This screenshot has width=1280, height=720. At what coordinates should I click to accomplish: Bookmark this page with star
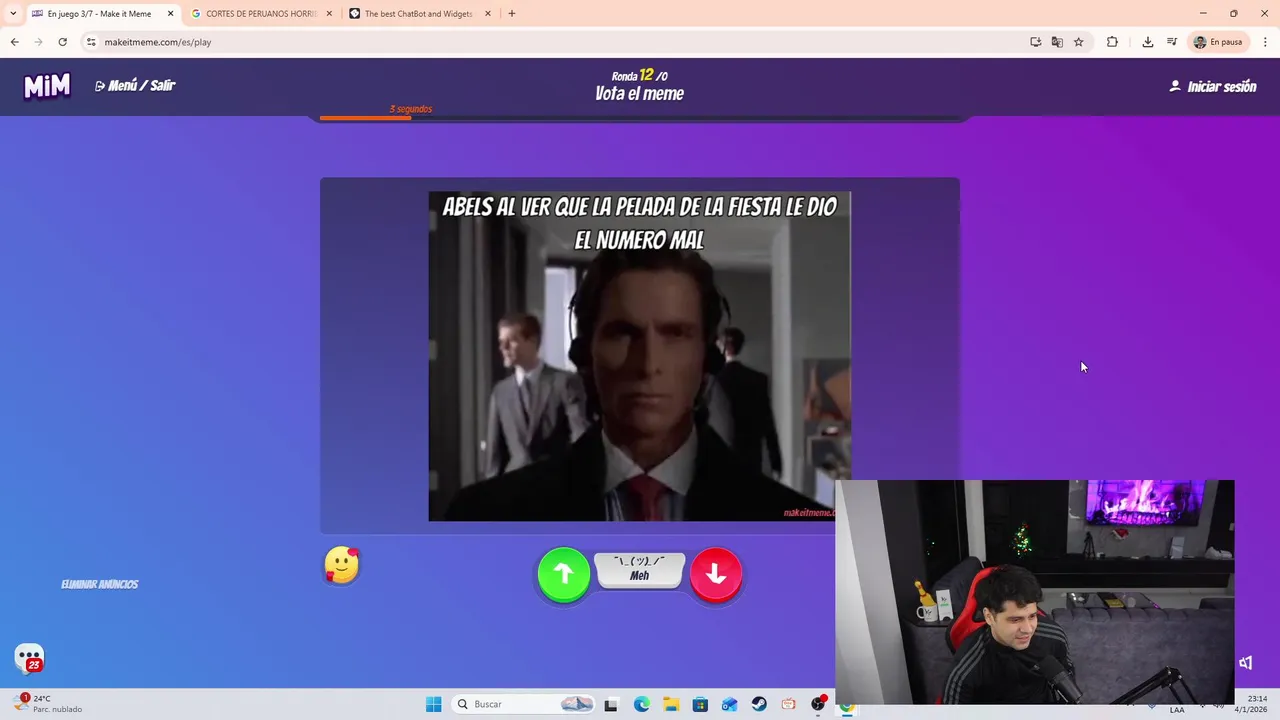click(x=1079, y=42)
